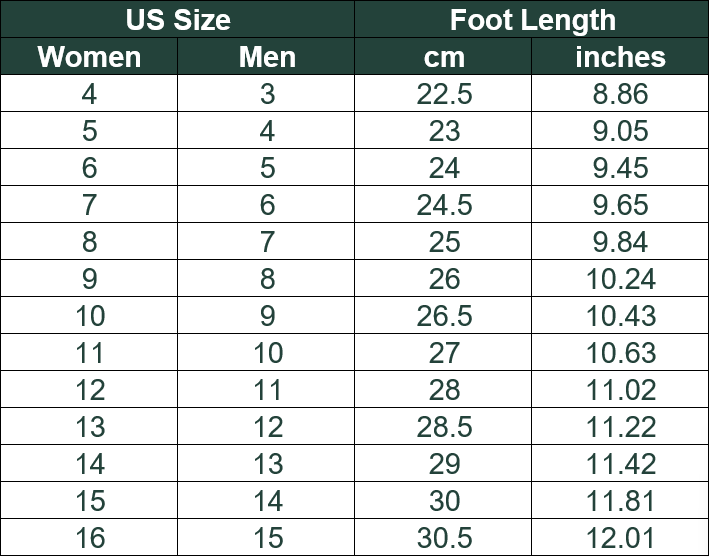The height and width of the screenshot is (557, 709).
Task: Click the 12.01 inches cell
Action: (x=620, y=538)
